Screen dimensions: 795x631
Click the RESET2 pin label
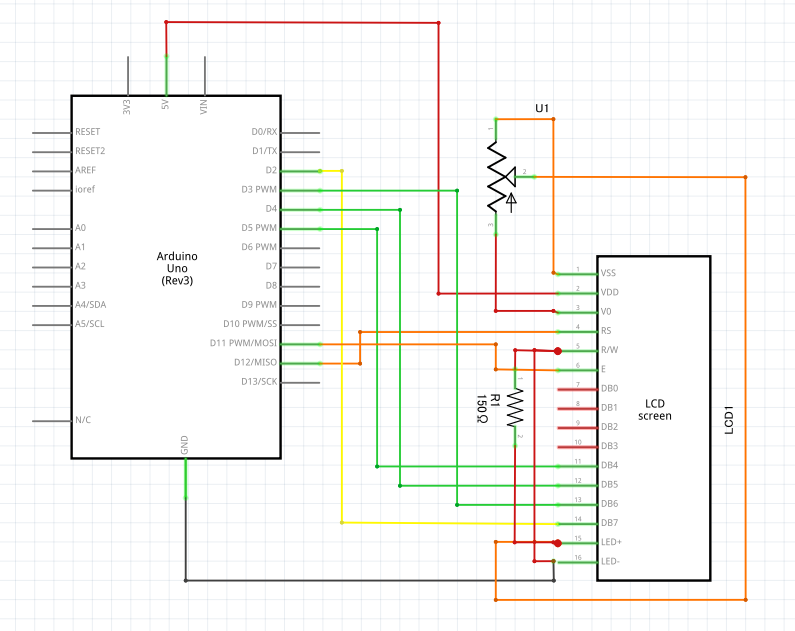90,151
